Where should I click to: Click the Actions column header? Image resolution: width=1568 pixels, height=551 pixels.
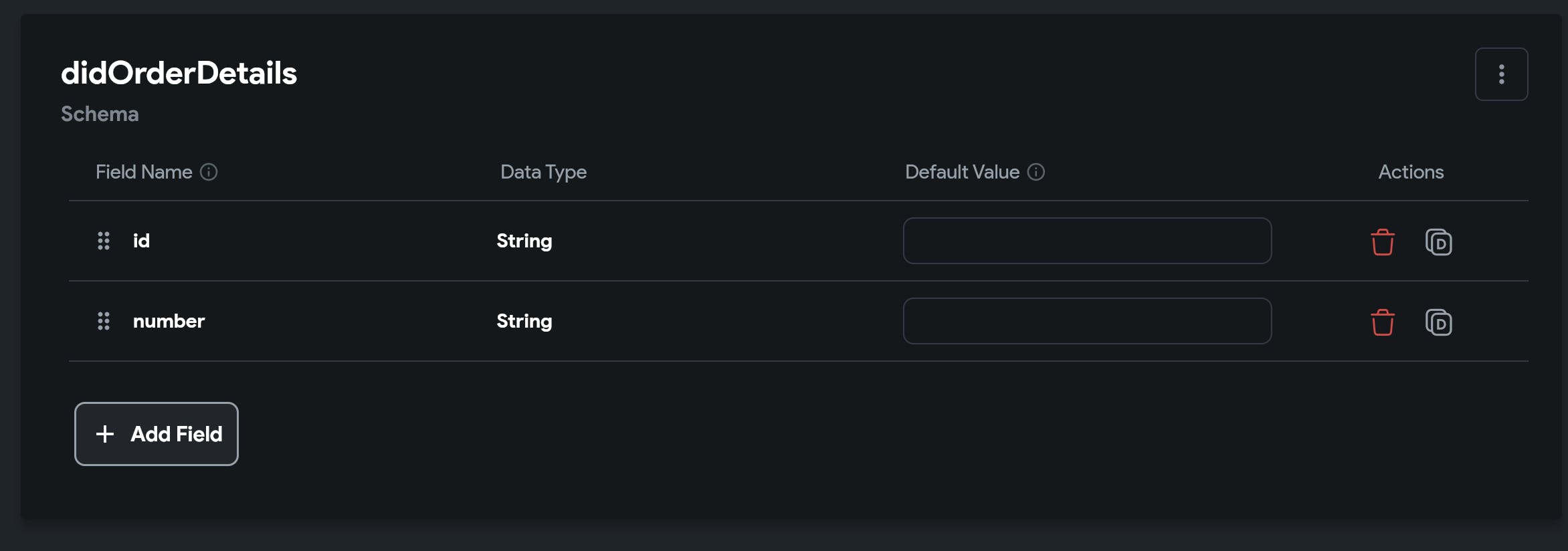tap(1410, 173)
